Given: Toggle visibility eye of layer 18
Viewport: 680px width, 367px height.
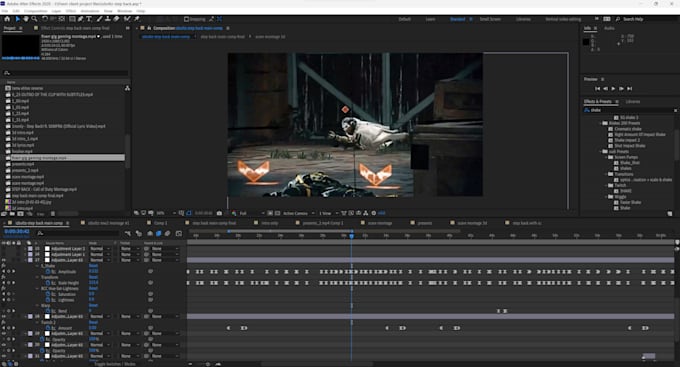Looking at the screenshot, I should click(x=4, y=317).
